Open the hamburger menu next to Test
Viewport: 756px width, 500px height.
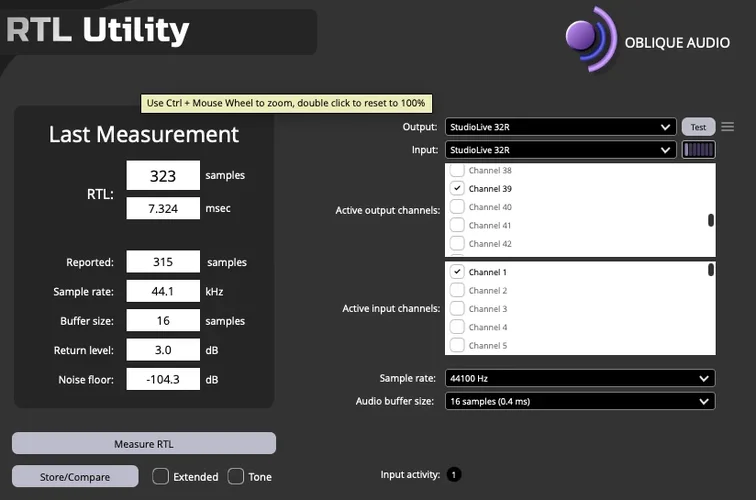[x=728, y=127]
